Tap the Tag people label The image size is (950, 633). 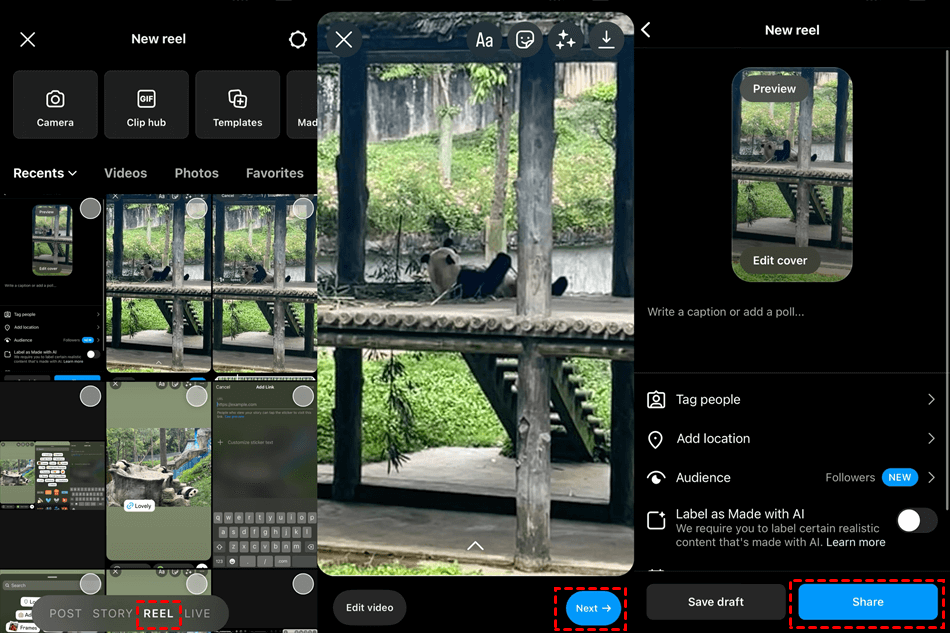click(x=708, y=400)
